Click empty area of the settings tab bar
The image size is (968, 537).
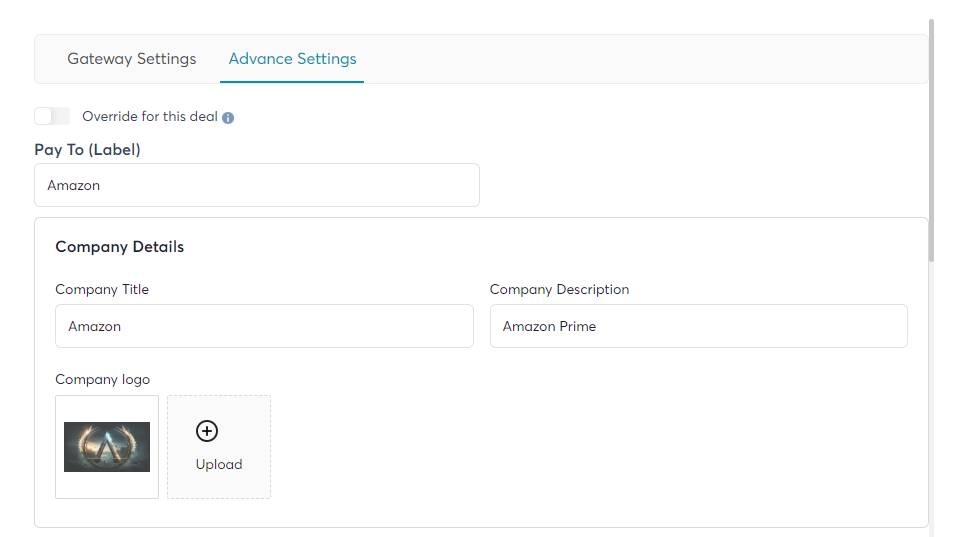(642, 59)
